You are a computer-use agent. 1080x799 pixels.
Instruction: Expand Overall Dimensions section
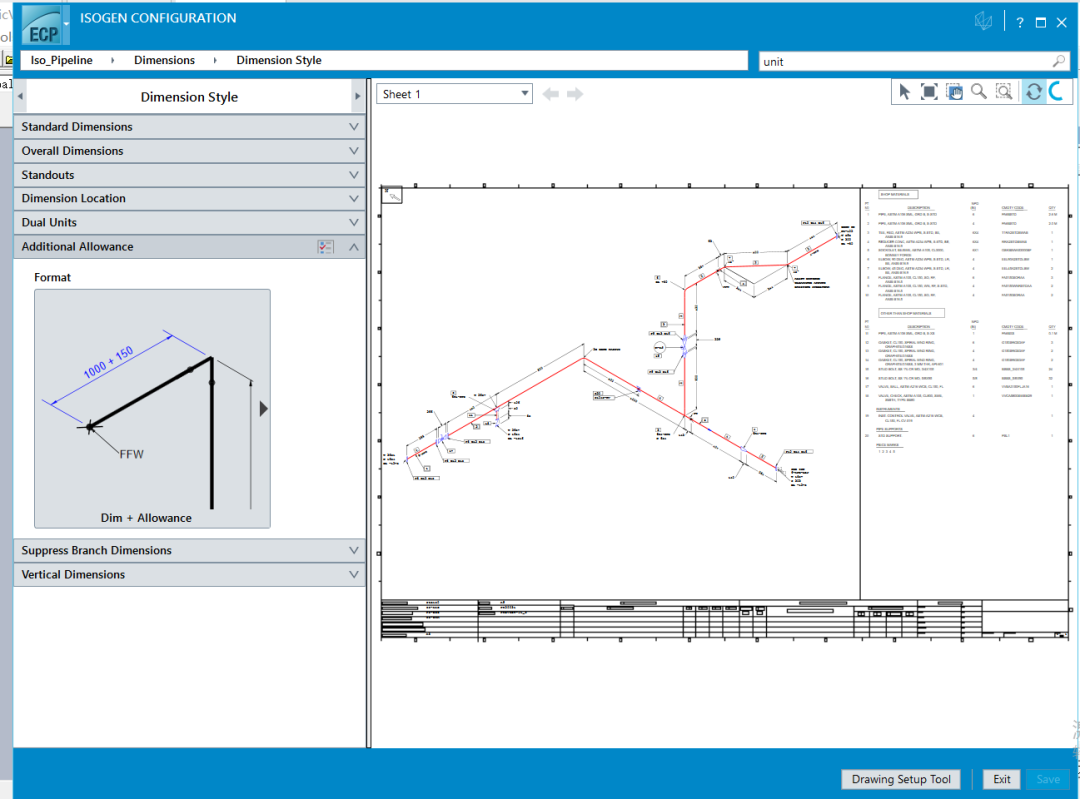tap(189, 151)
